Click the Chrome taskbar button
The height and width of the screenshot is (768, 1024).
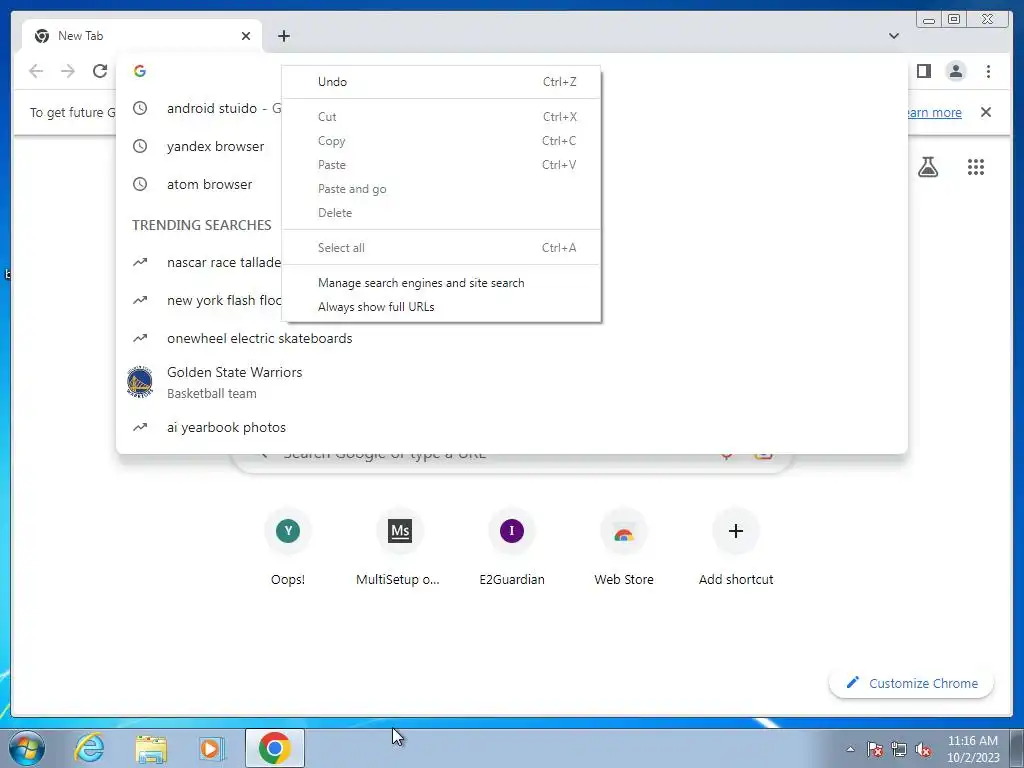coord(275,748)
